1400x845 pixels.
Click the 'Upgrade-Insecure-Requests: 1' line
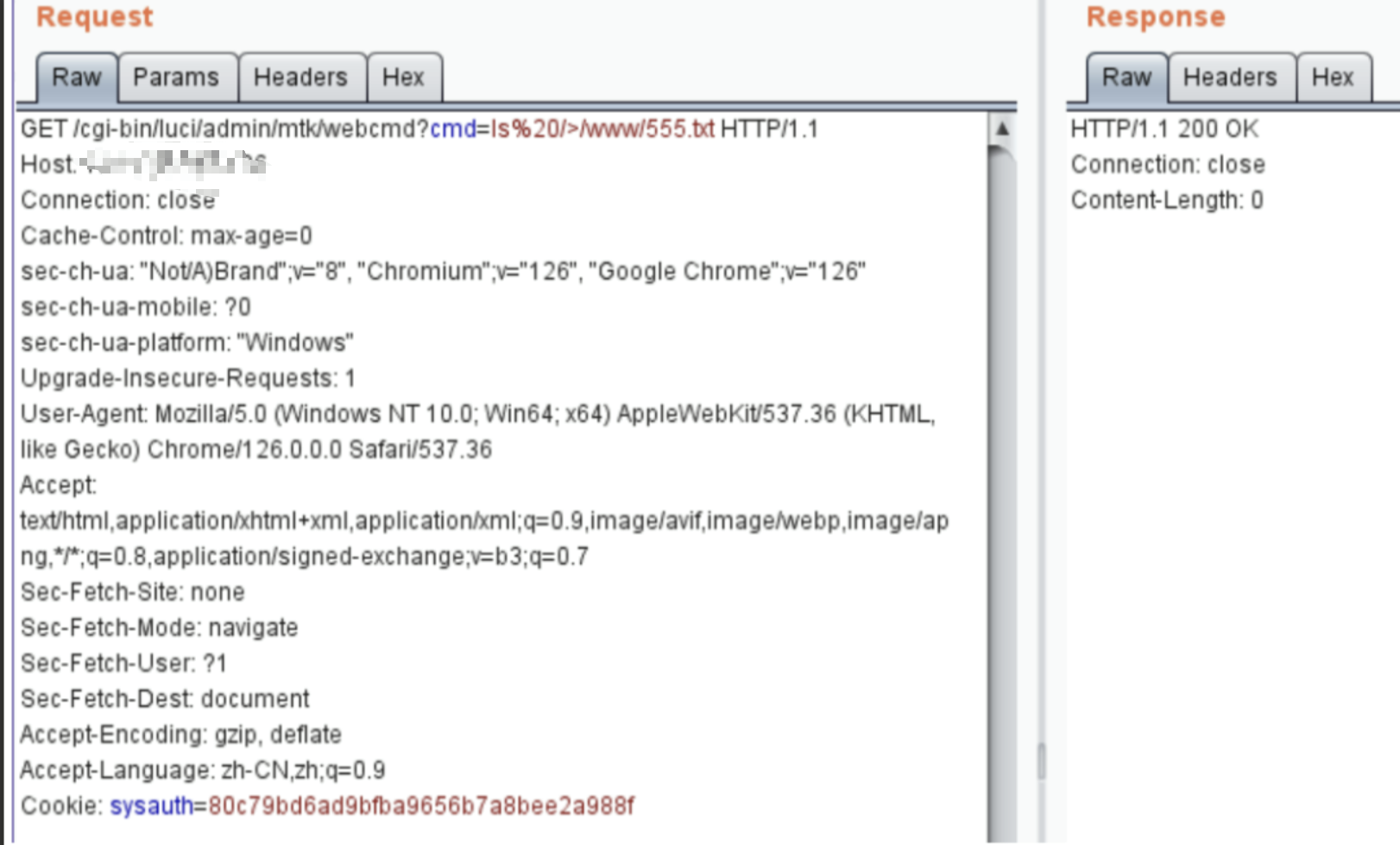coord(188,378)
